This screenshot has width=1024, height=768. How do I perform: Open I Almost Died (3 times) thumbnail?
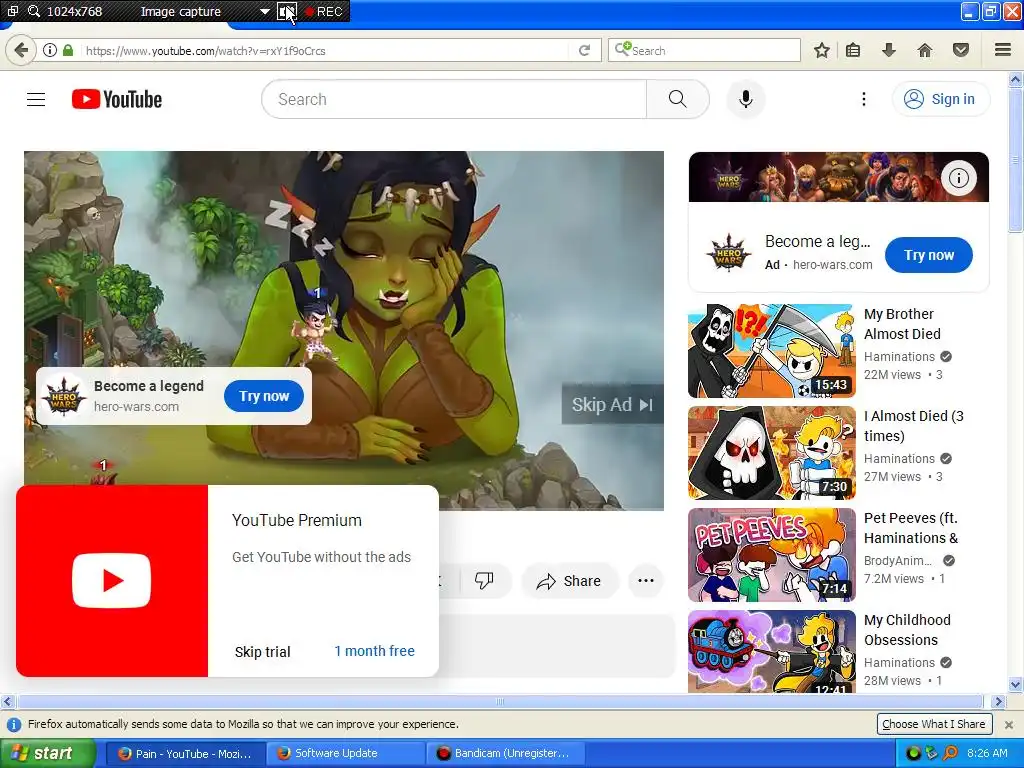(771, 453)
